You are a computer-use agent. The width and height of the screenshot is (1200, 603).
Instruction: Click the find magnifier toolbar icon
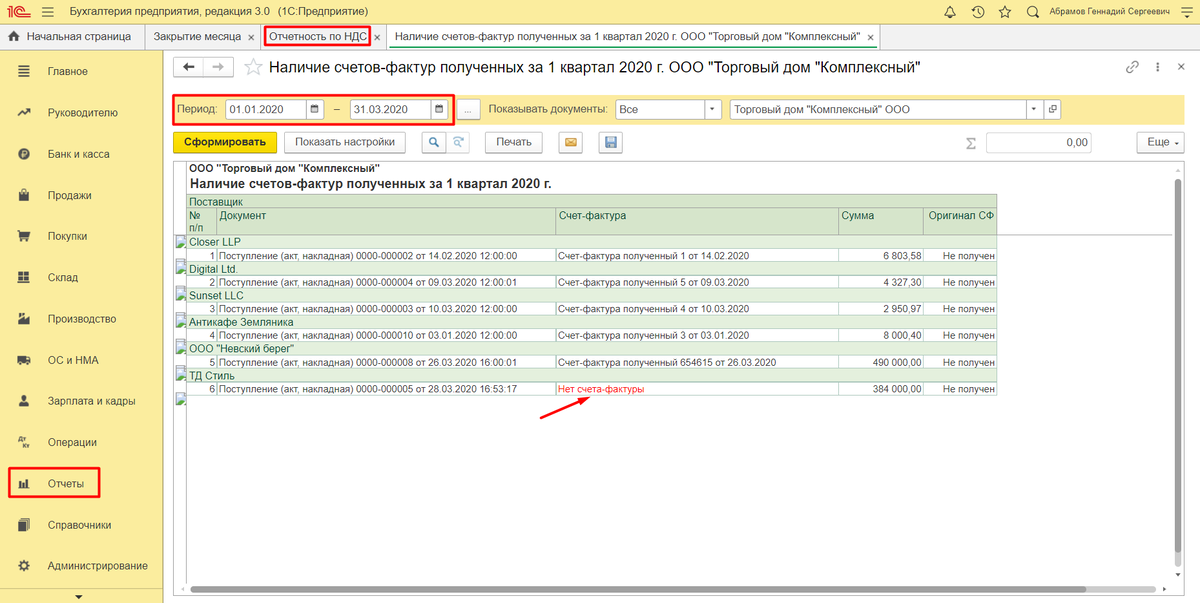[x=434, y=143]
